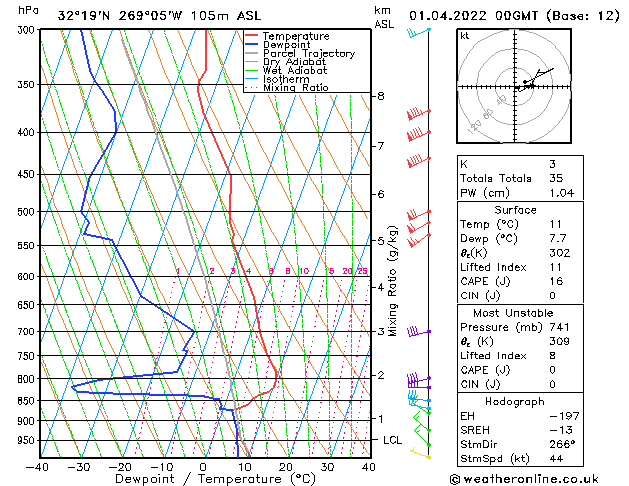Click the Most Unstable Lifted Index value 8
The image size is (629, 486).
(x=552, y=356)
